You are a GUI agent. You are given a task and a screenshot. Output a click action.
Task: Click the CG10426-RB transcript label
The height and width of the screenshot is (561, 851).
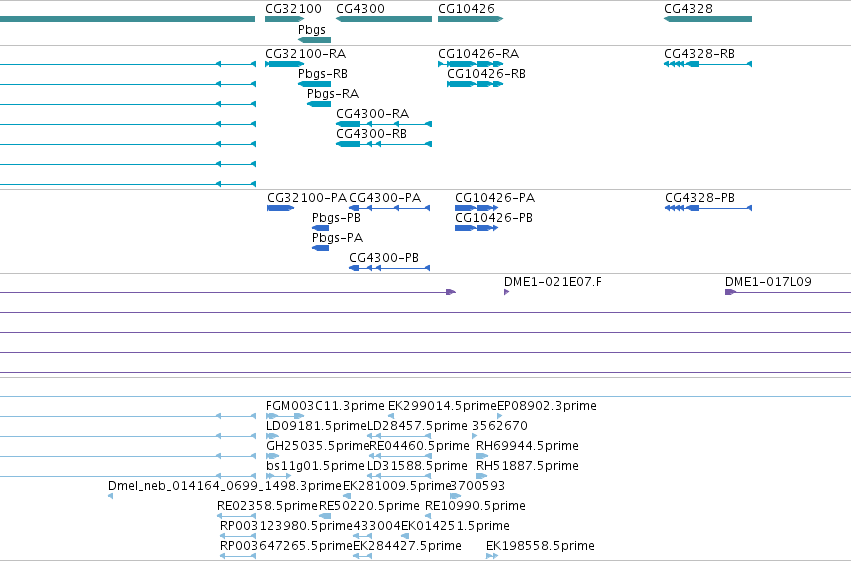click(x=486, y=74)
